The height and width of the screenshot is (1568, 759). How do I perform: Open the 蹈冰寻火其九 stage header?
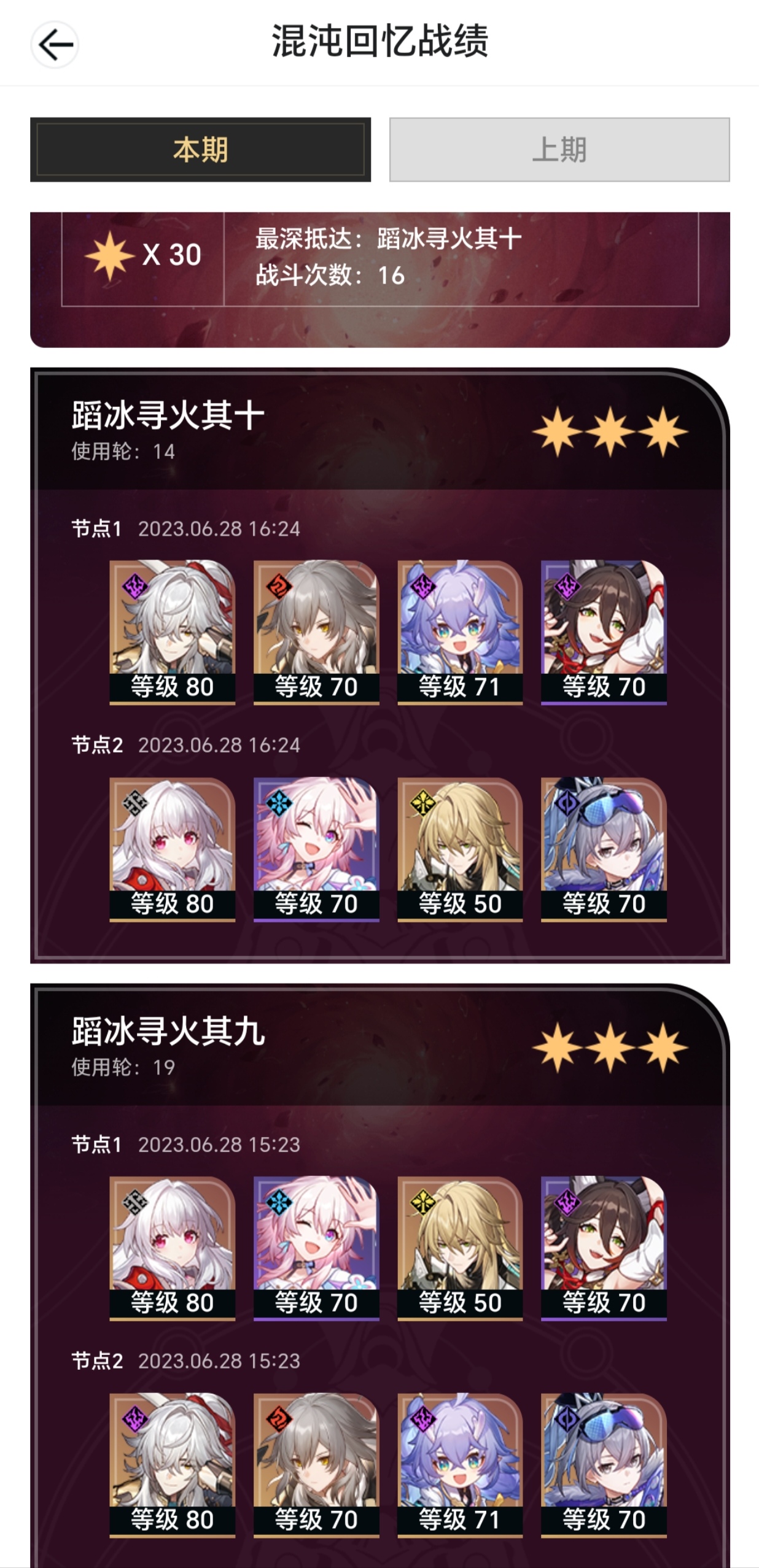click(x=379, y=1046)
